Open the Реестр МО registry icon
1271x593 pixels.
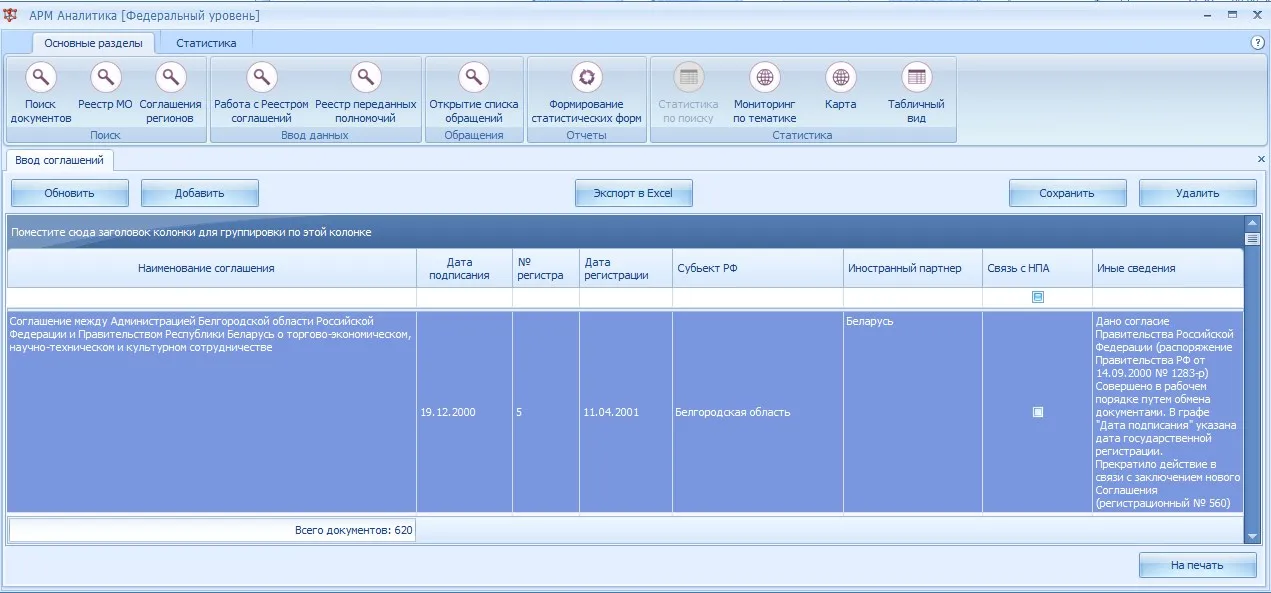[105, 77]
